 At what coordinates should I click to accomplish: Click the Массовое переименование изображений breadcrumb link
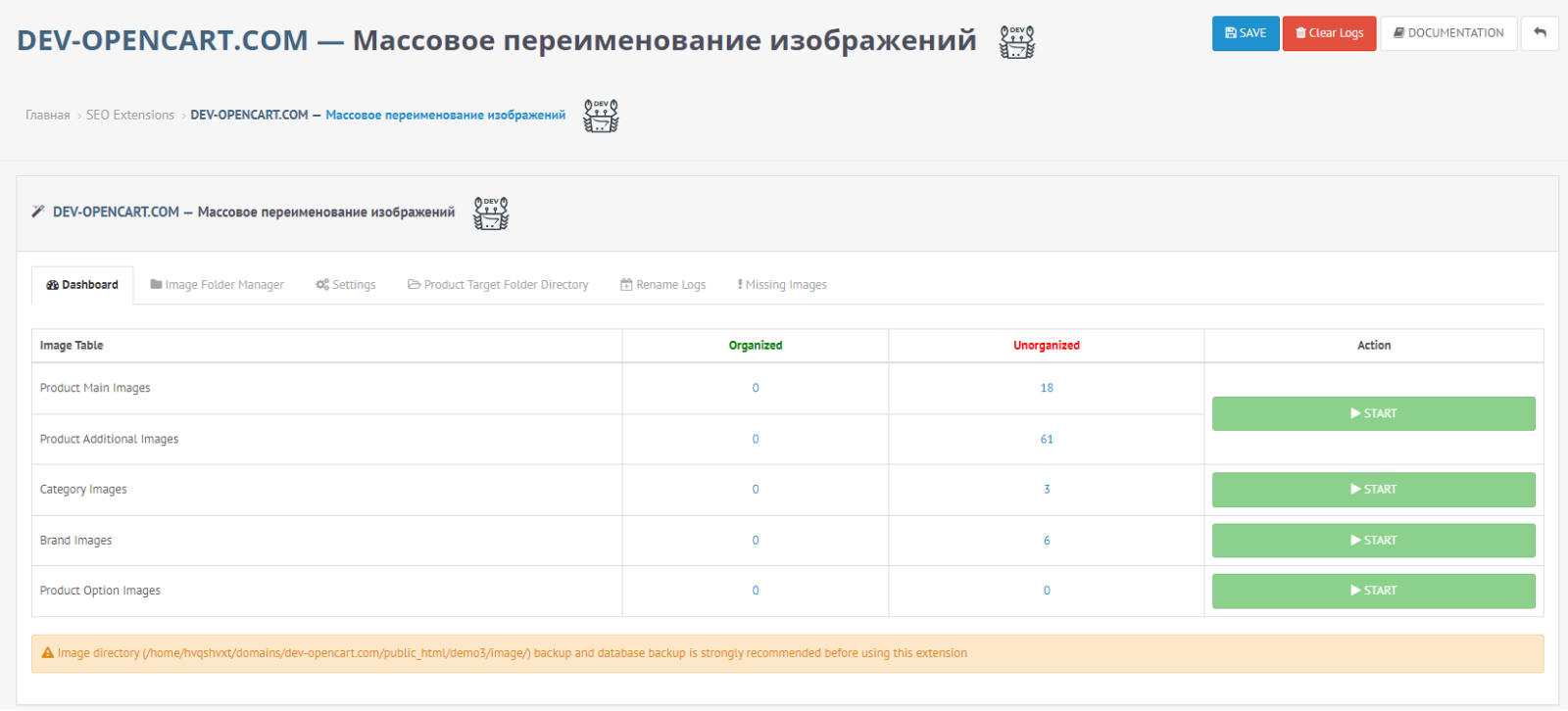pos(446,116)
